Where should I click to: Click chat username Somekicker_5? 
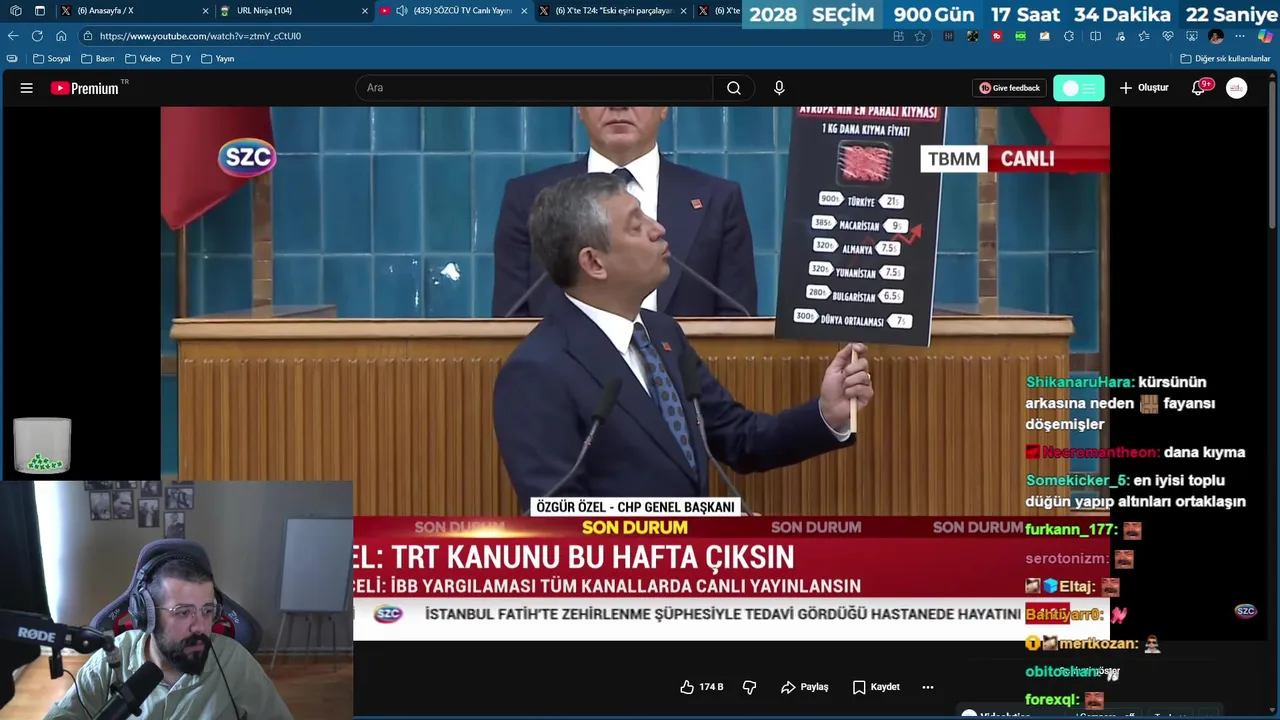(x=1077, y=480)
